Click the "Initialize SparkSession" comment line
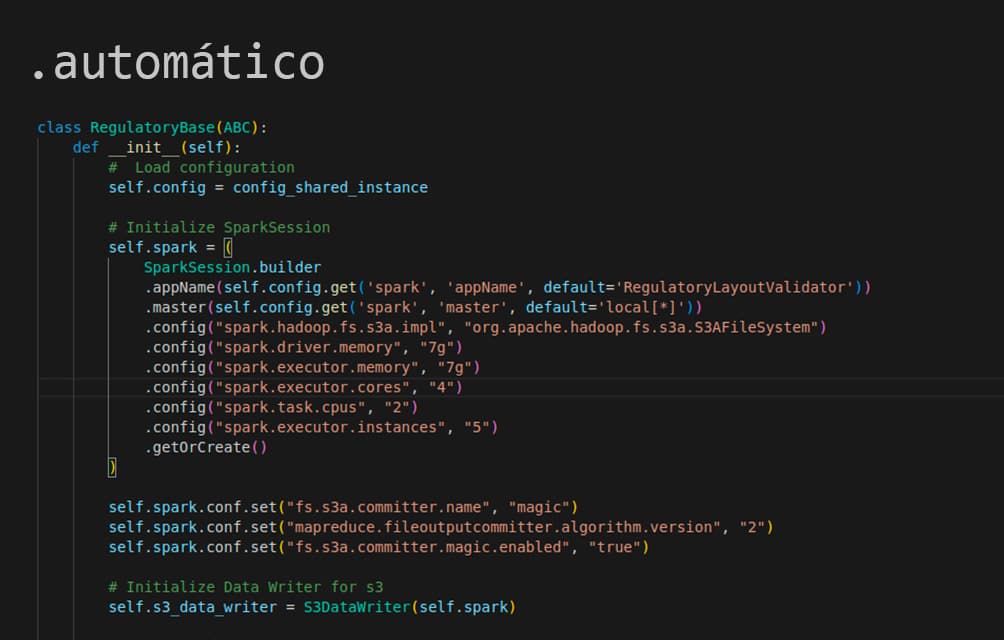The height and width of the screenshot is (640, 1004). point(219,227)
